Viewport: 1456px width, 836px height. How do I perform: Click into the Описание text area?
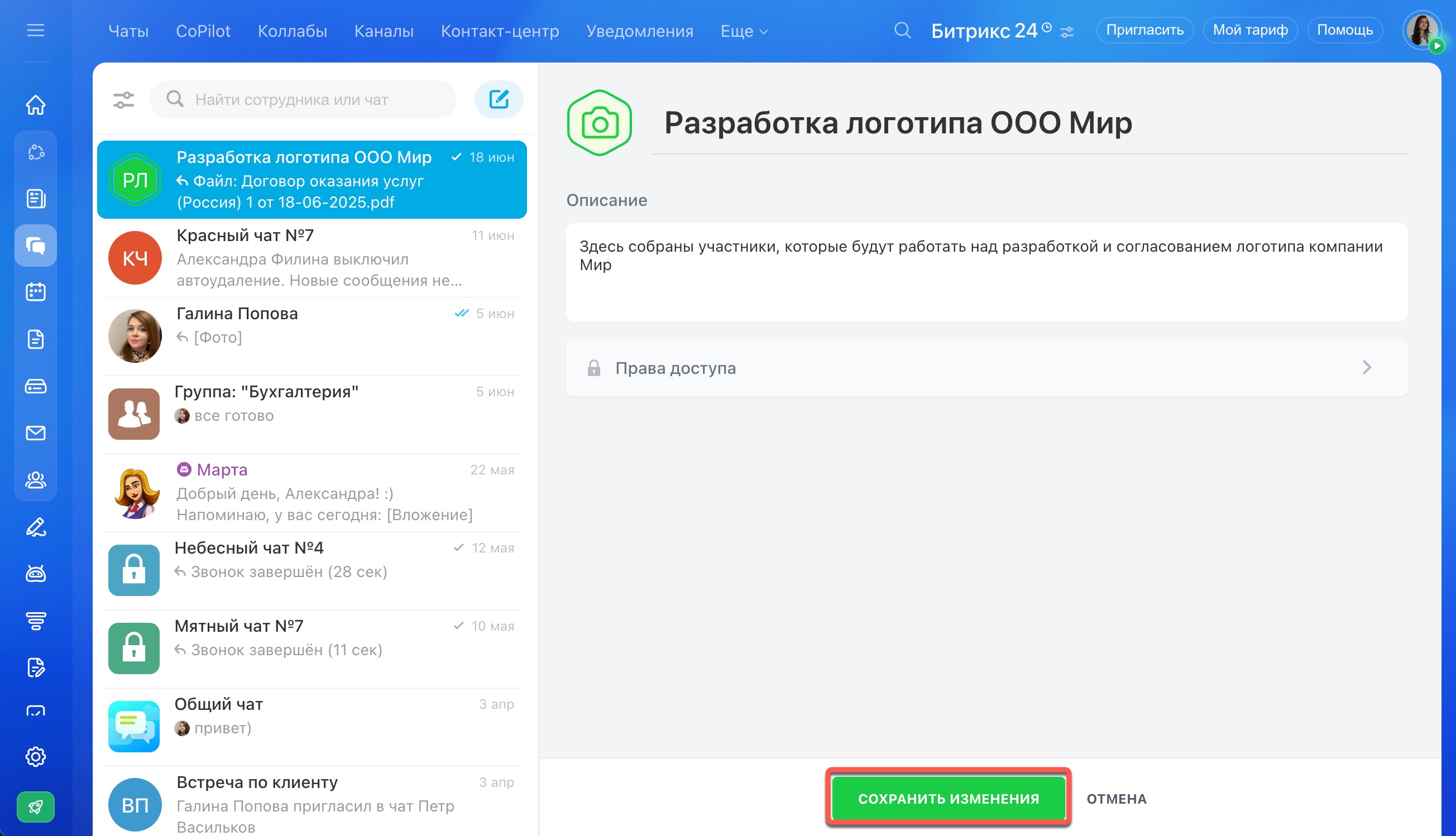tap(986, 272)
